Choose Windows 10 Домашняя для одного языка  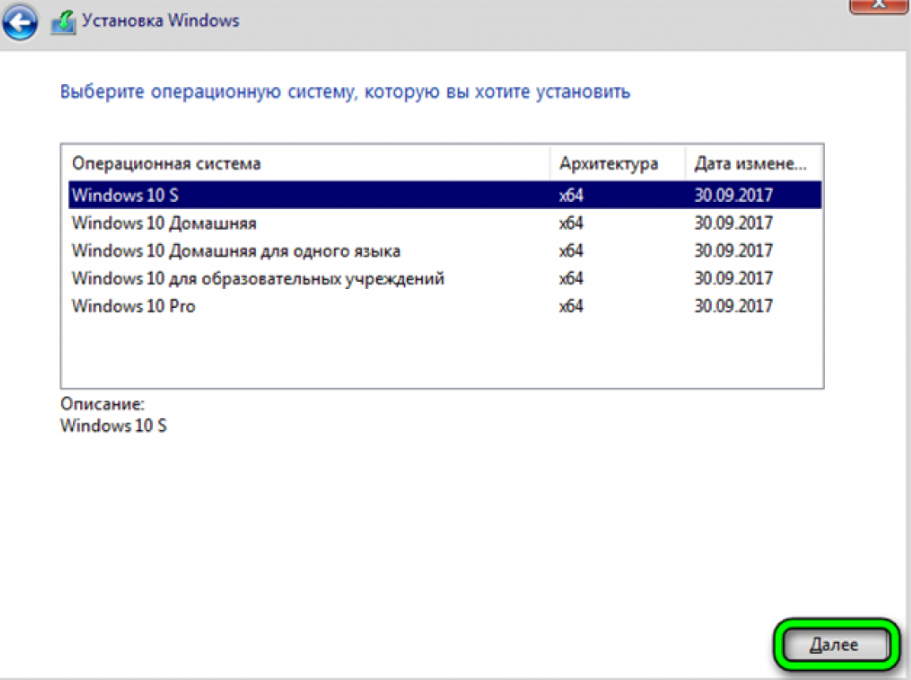point(444,250)
